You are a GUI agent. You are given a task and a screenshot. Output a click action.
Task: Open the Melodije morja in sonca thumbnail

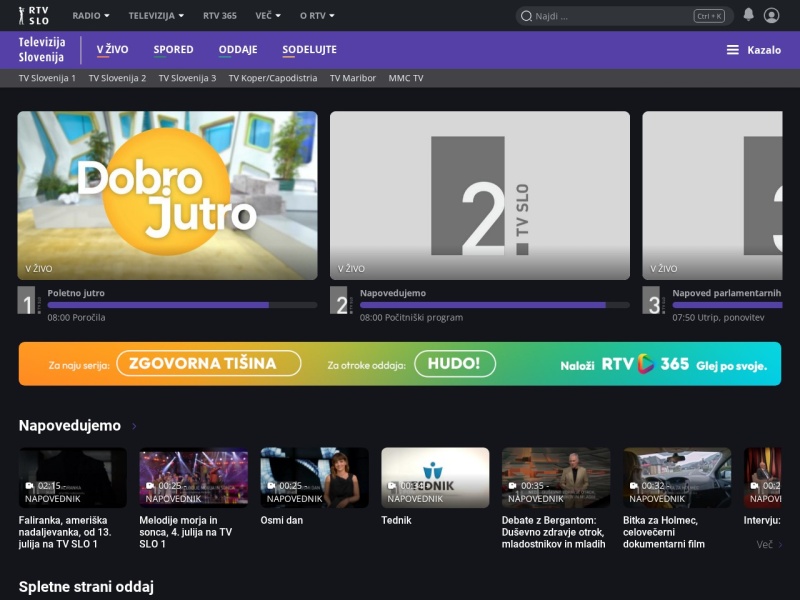click(193, 478)
